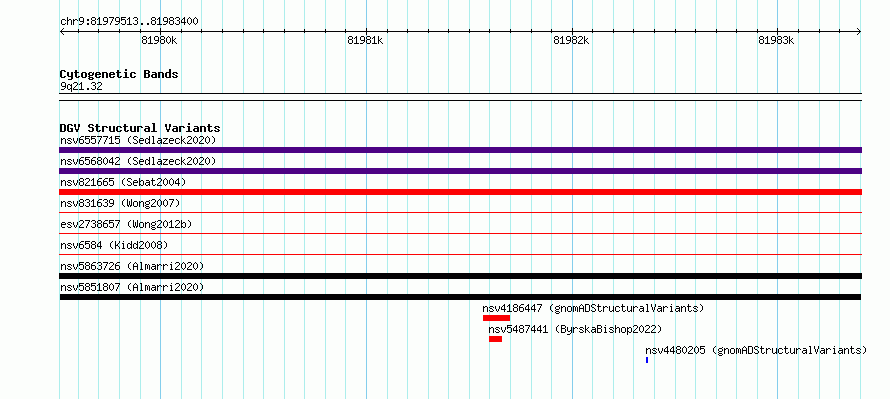Click the short red bar of nsv4186447

click(497, 318)
